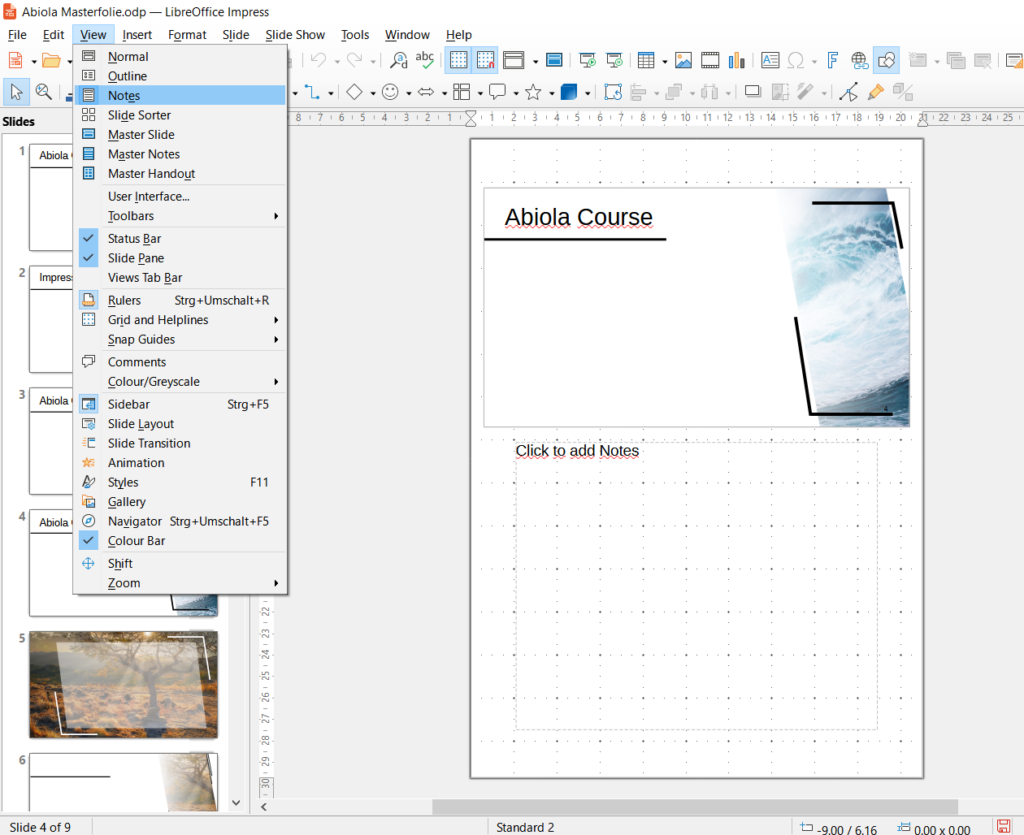
Task: Toggle the Status Bar checkmark option
Action: 134,239
